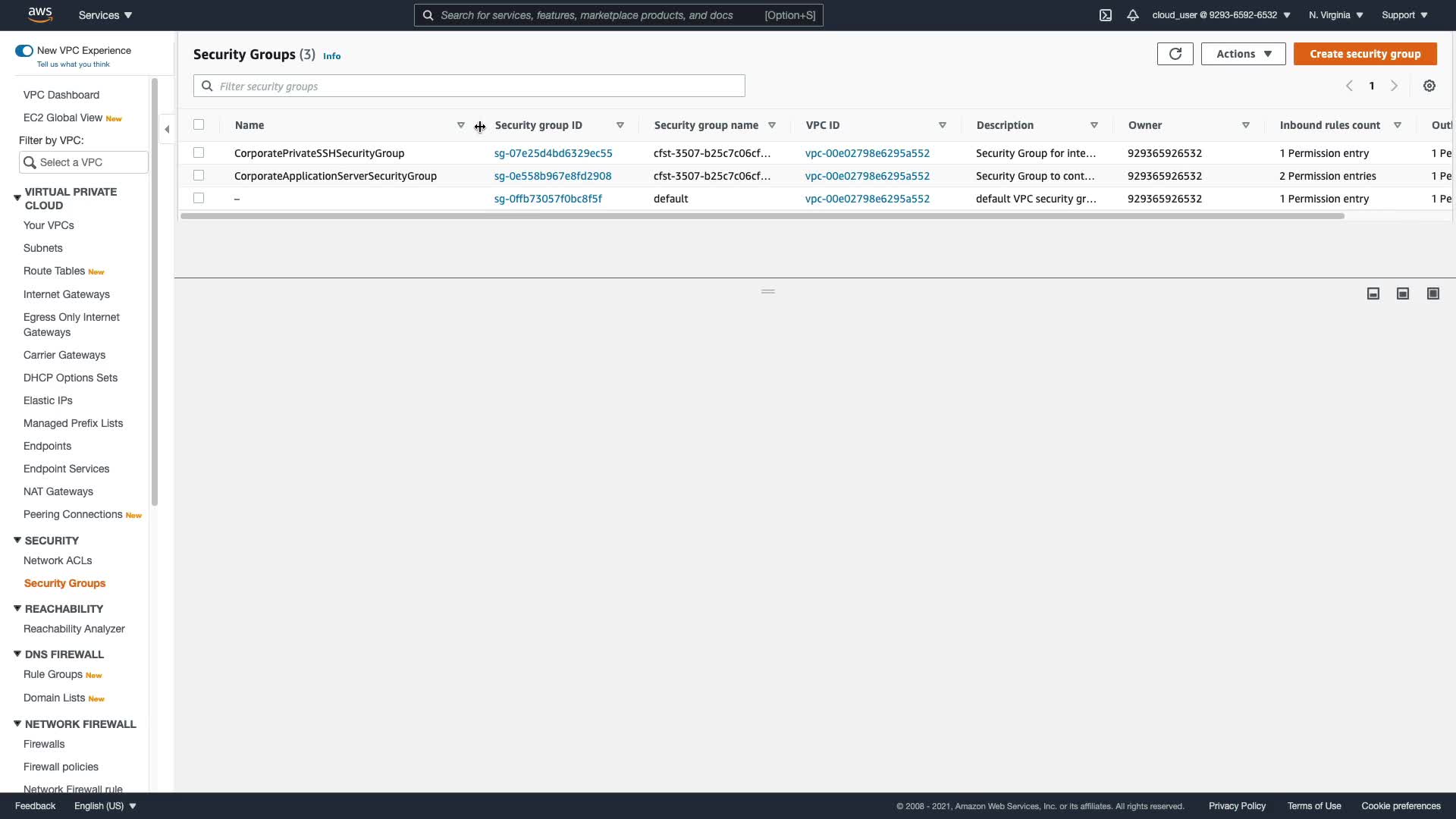
Task: Check the default security group row checkbox
Action: pyautogui.click(x=199, y=198)
